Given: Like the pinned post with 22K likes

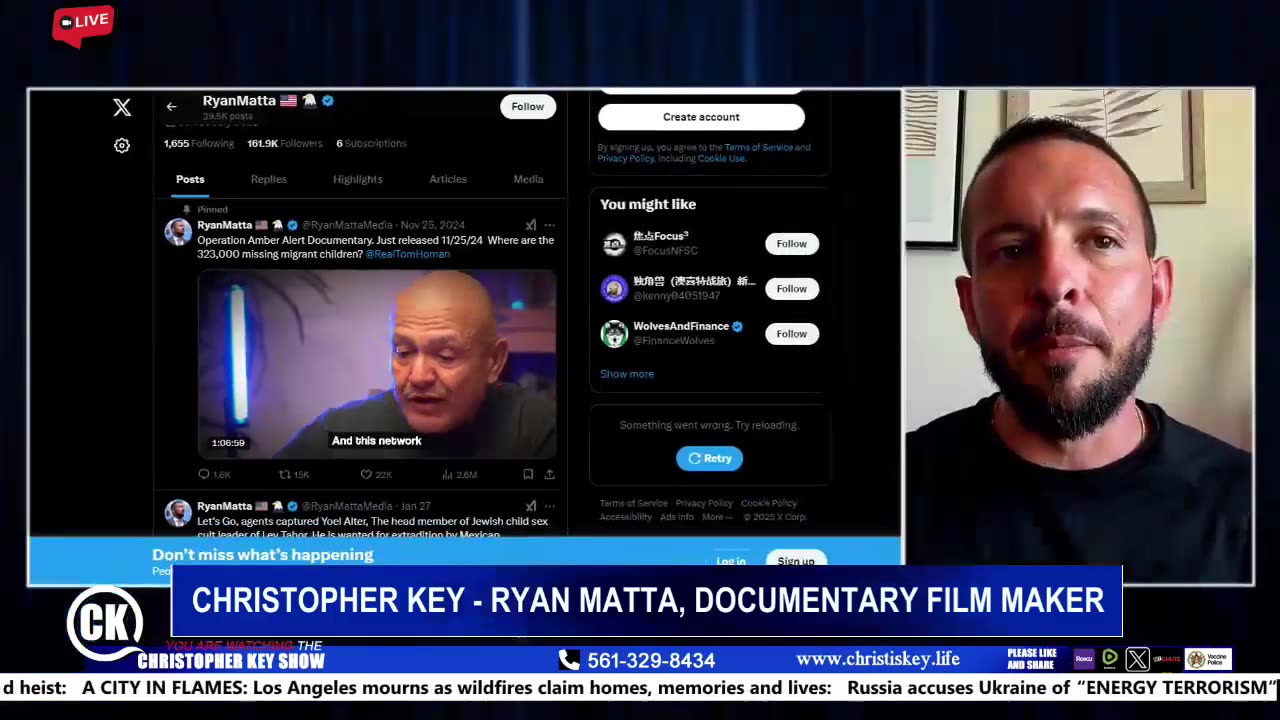Looking at the screenshot, I should coord(376,474).
